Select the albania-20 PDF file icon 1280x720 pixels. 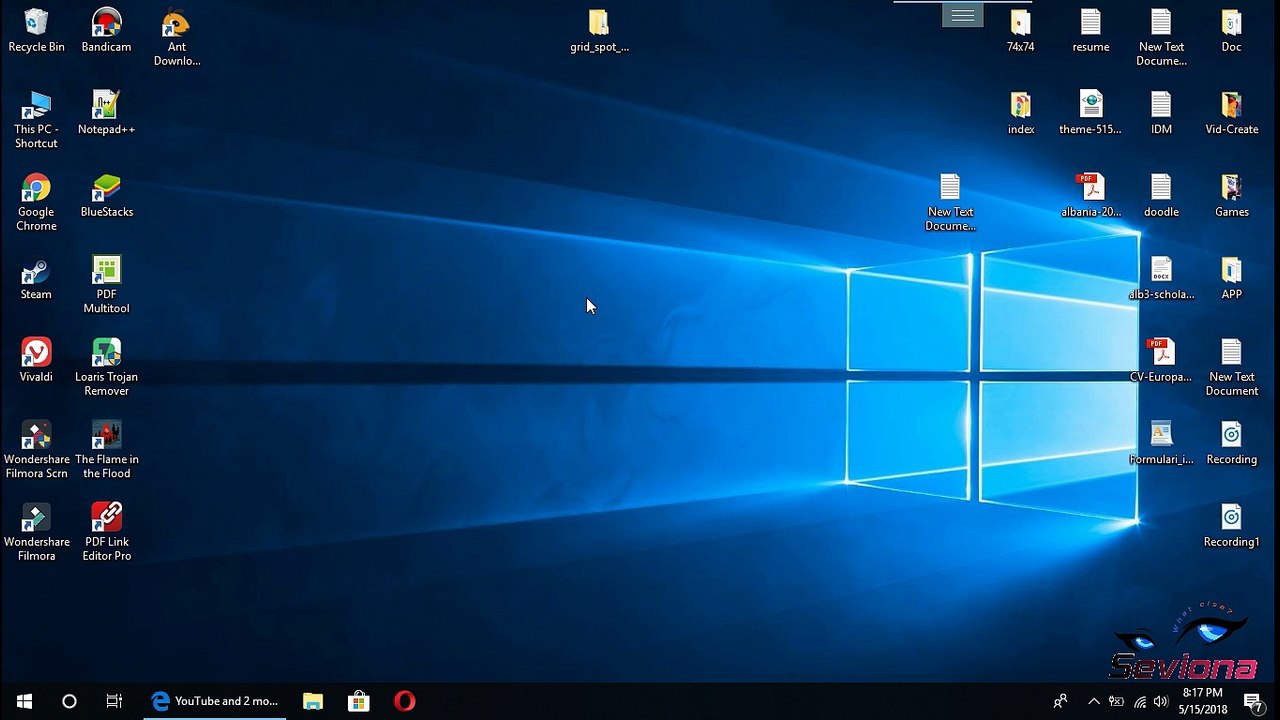[1090, 196]
